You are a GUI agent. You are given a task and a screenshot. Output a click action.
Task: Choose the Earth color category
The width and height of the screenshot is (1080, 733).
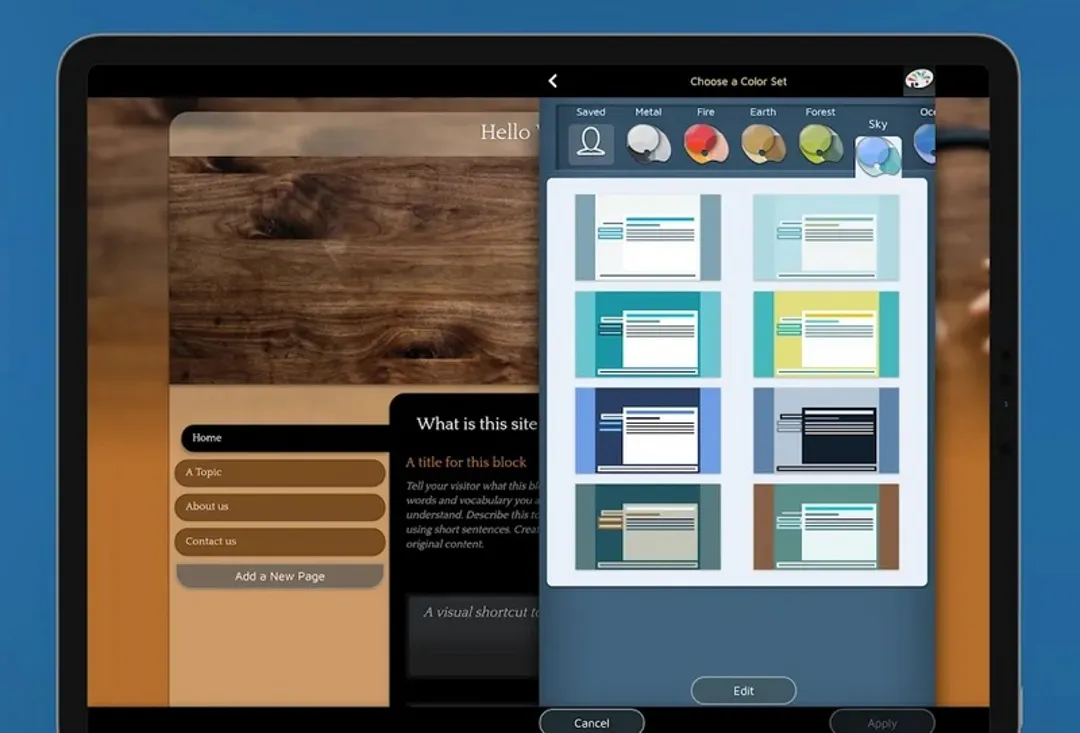[763, 144]
